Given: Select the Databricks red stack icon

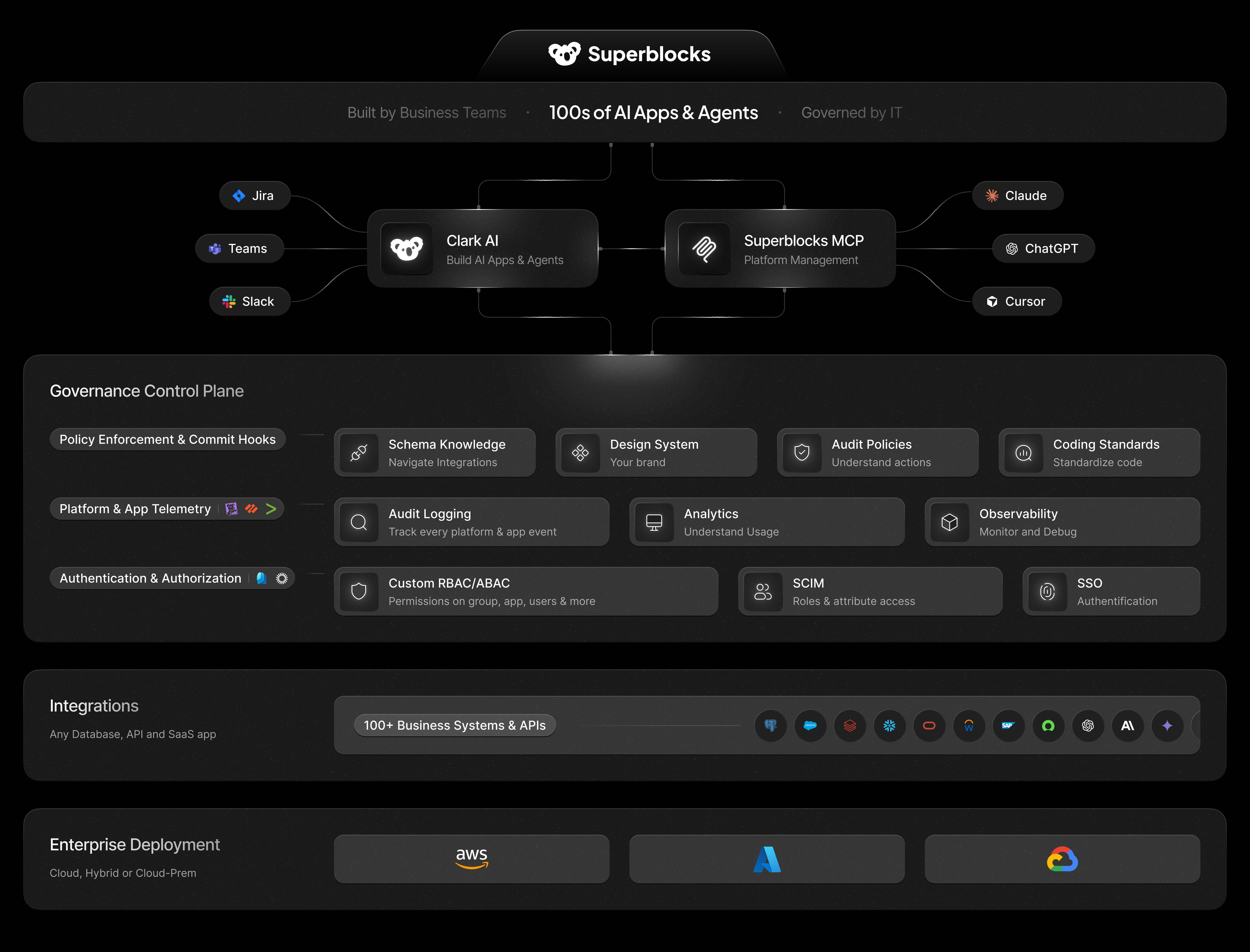Looking at the screenshot, I should (x=850, y=725).
